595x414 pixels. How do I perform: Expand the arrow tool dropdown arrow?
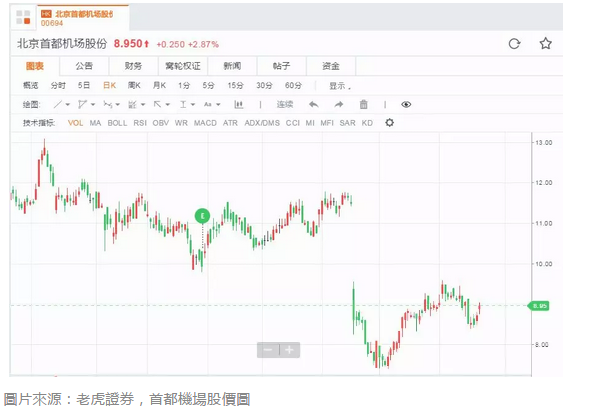pyautogui.click(x=167, y=104)
